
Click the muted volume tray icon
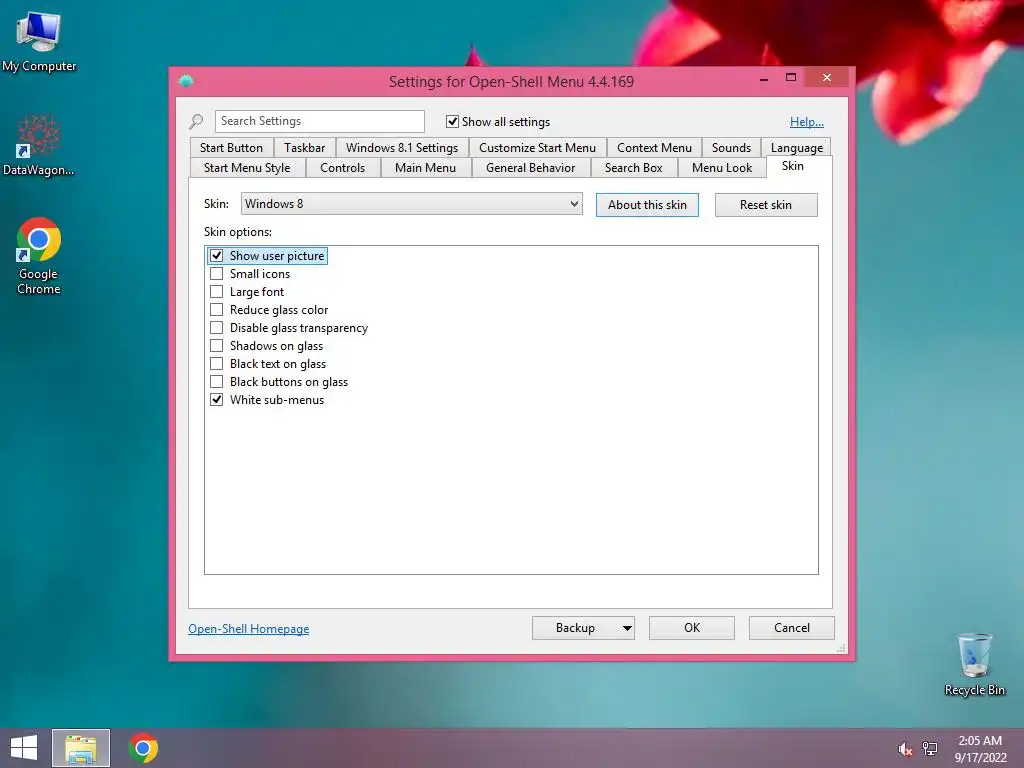pos(904,749)
